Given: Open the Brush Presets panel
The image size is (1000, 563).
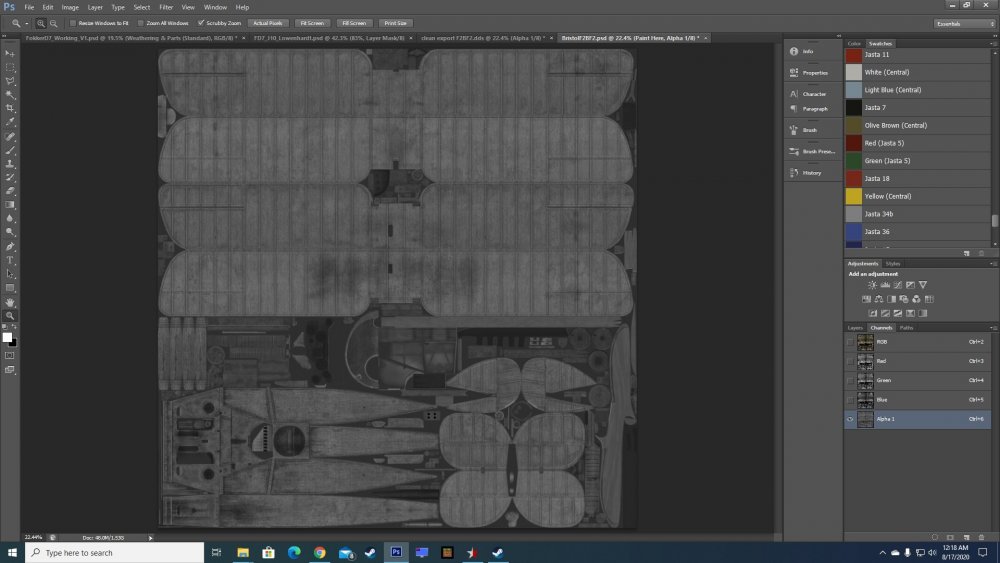Looking at the screenshot, I should point(793,151).
